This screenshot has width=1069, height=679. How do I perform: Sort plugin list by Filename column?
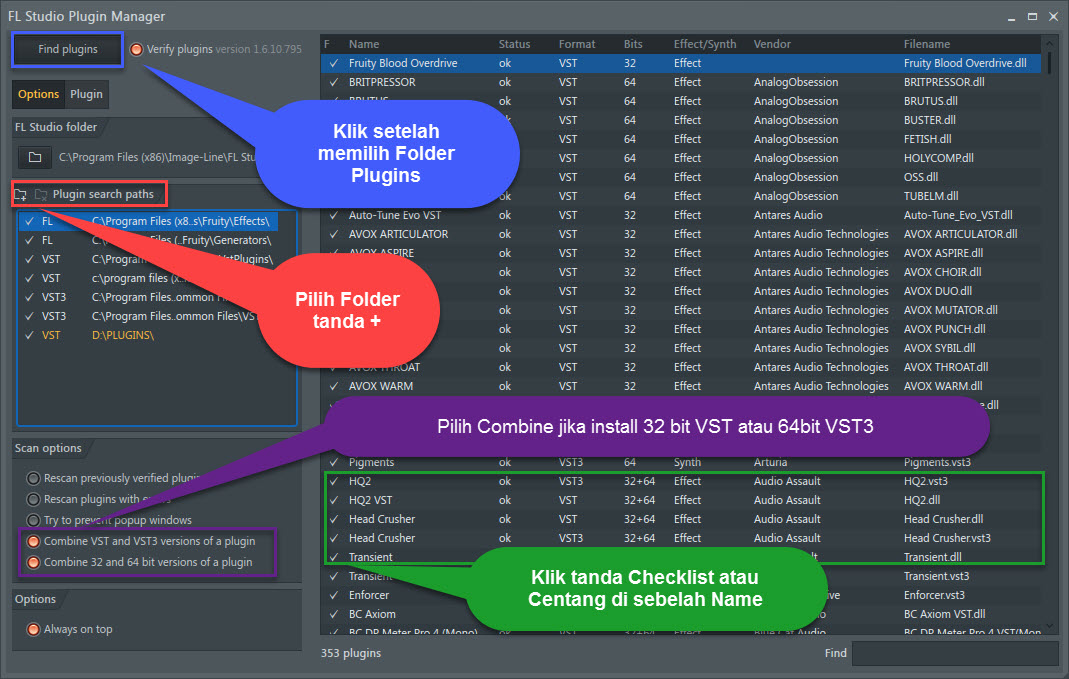point(927,44)
